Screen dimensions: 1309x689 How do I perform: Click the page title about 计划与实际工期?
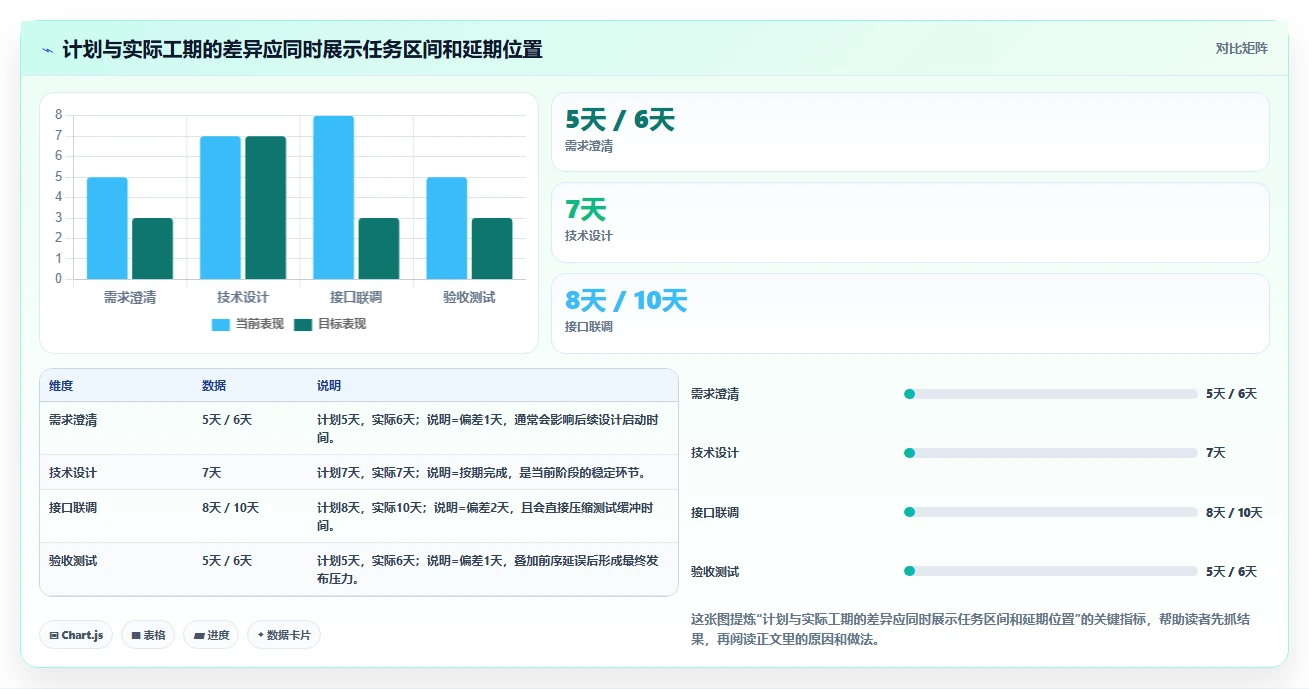coord(302,49)
